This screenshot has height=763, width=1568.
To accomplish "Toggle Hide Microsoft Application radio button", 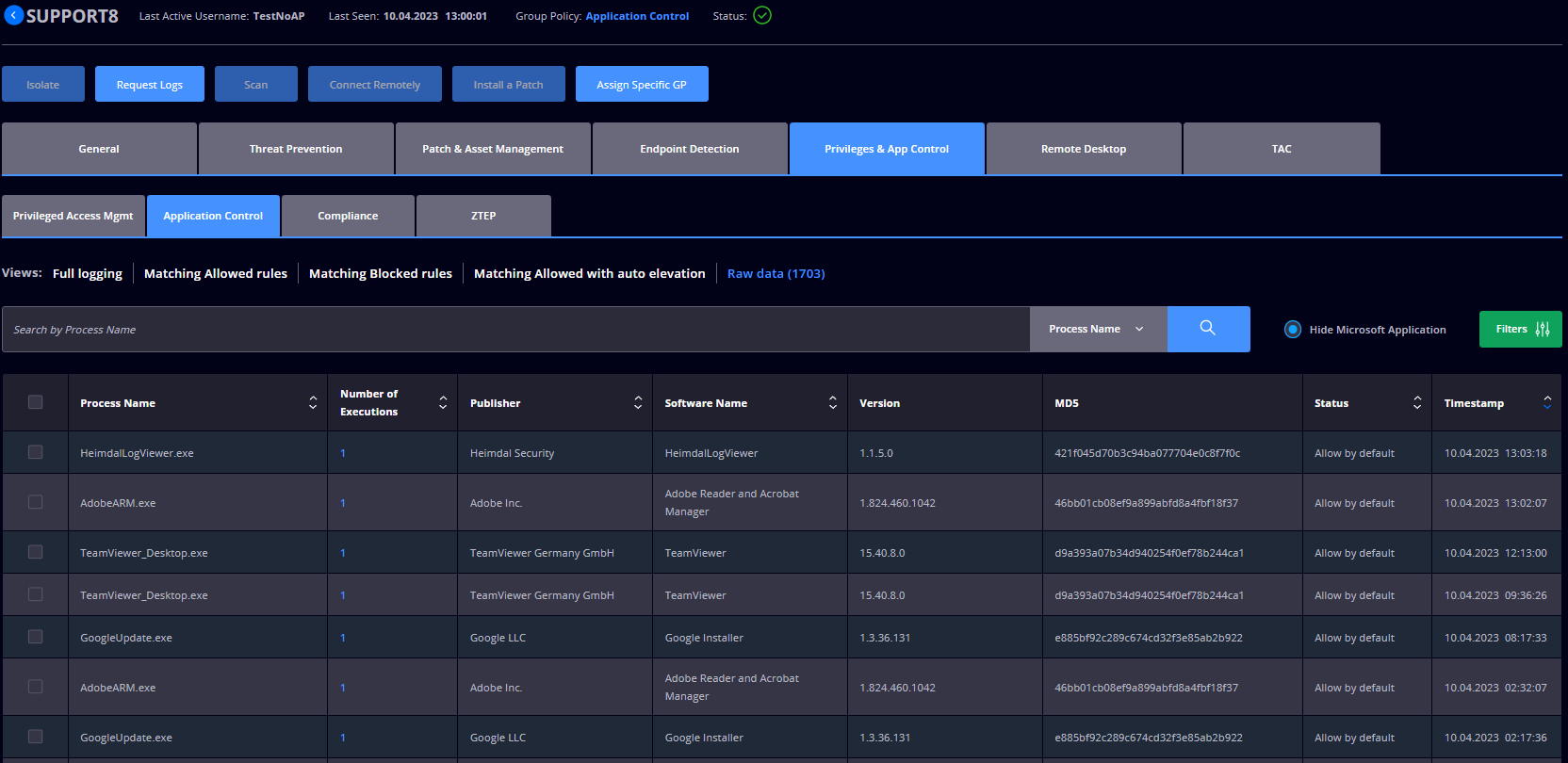I will 1293,329.
